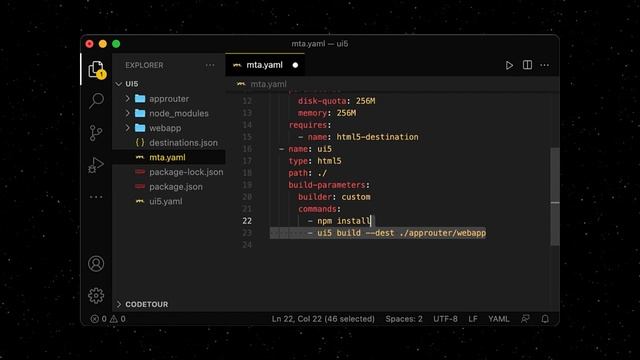Image resolution: width=640 pixels, height=360 pixels.
Task: Click 'builder: custom' line
Action: (334, 197)
